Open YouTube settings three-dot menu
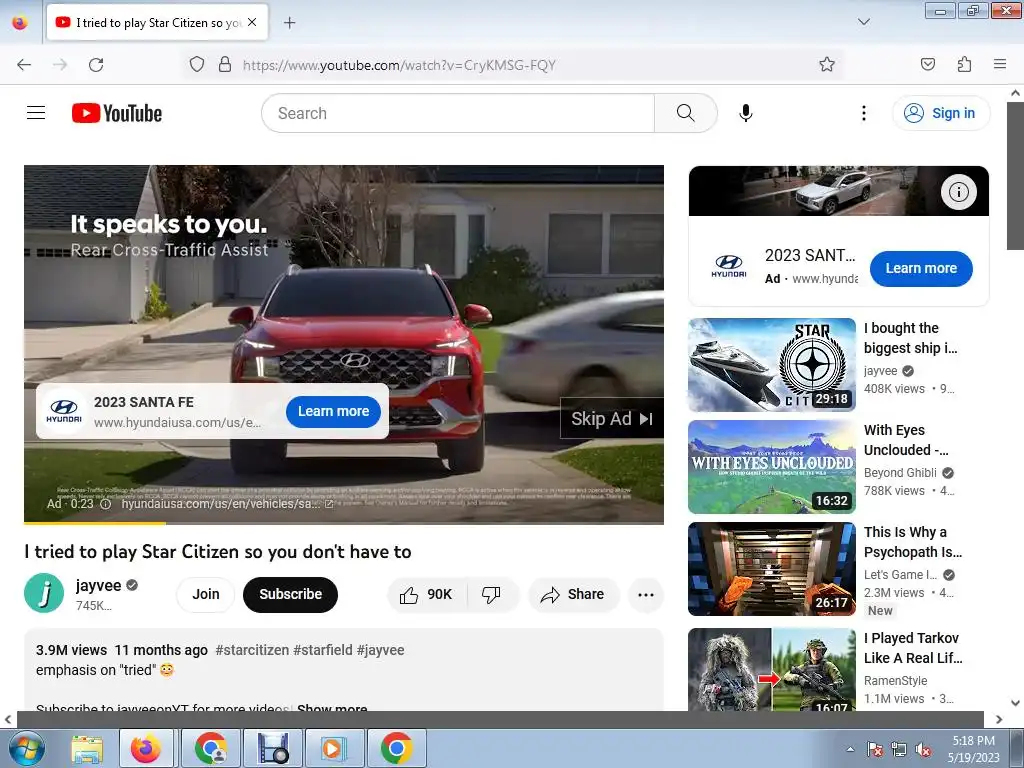 (863, 113)
